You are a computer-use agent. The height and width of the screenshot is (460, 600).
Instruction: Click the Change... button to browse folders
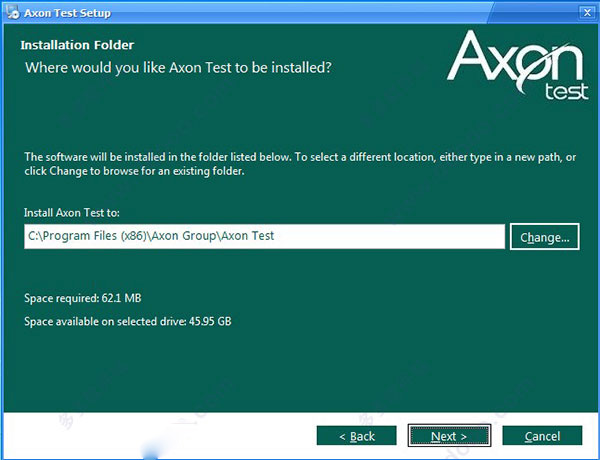544,237
